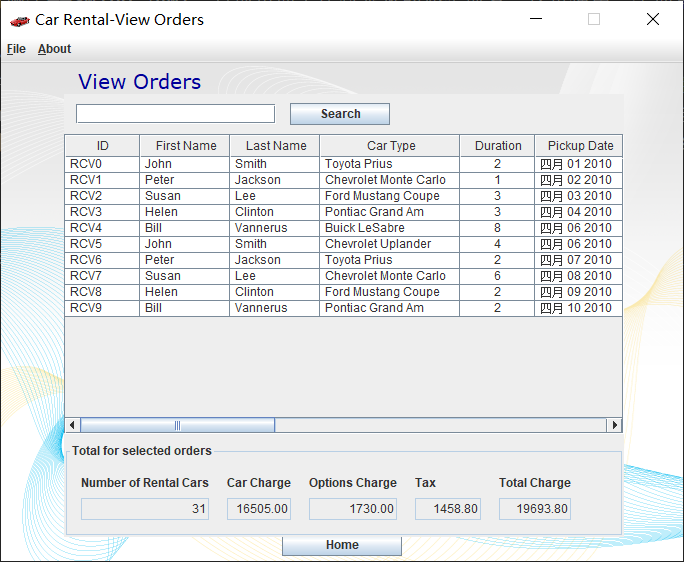Click the Pickup Date column header
This screenshot has height=562, width=684.
(x=579, y=146)
